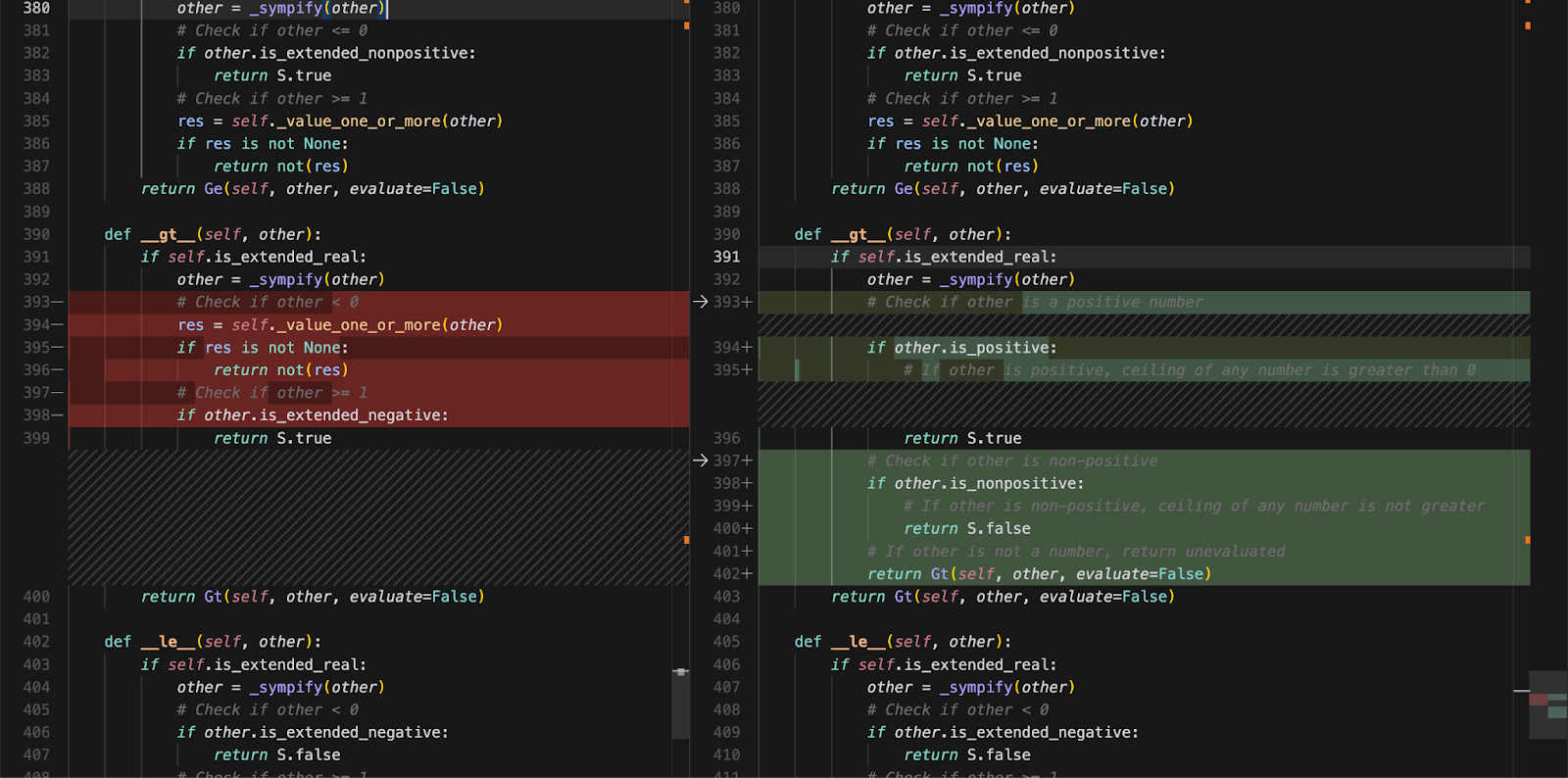The height and width of the screenshot is (778, 1568).
Task: Click 'return Ge' statement on left line 388
Action: [313, 188]
